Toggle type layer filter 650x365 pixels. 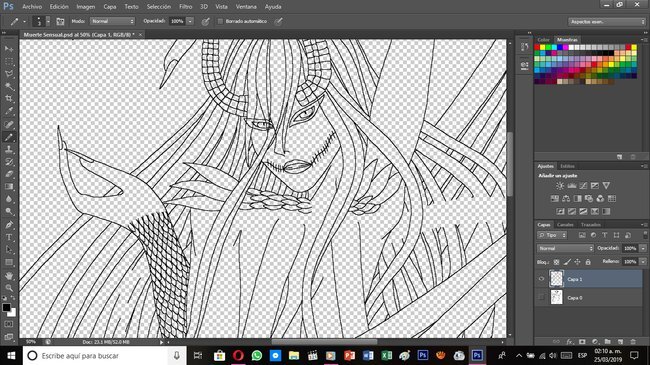605,235
